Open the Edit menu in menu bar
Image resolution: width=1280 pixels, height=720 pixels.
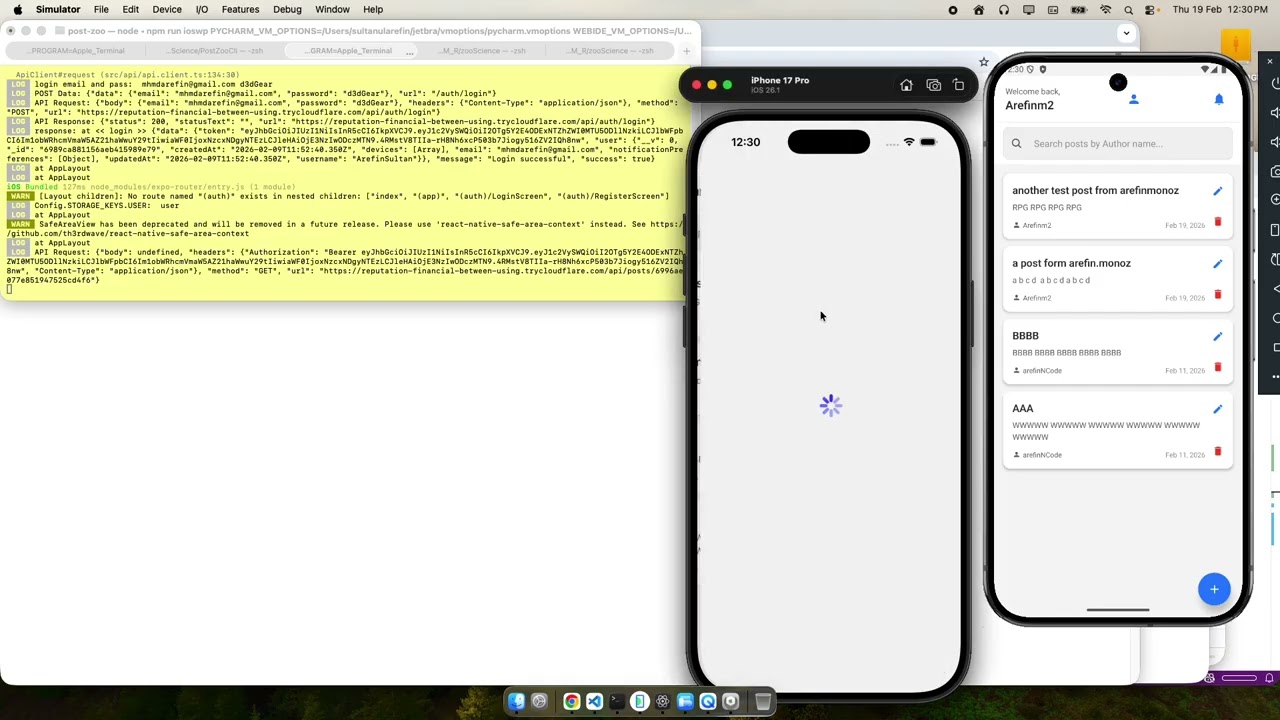coord(131,9)
